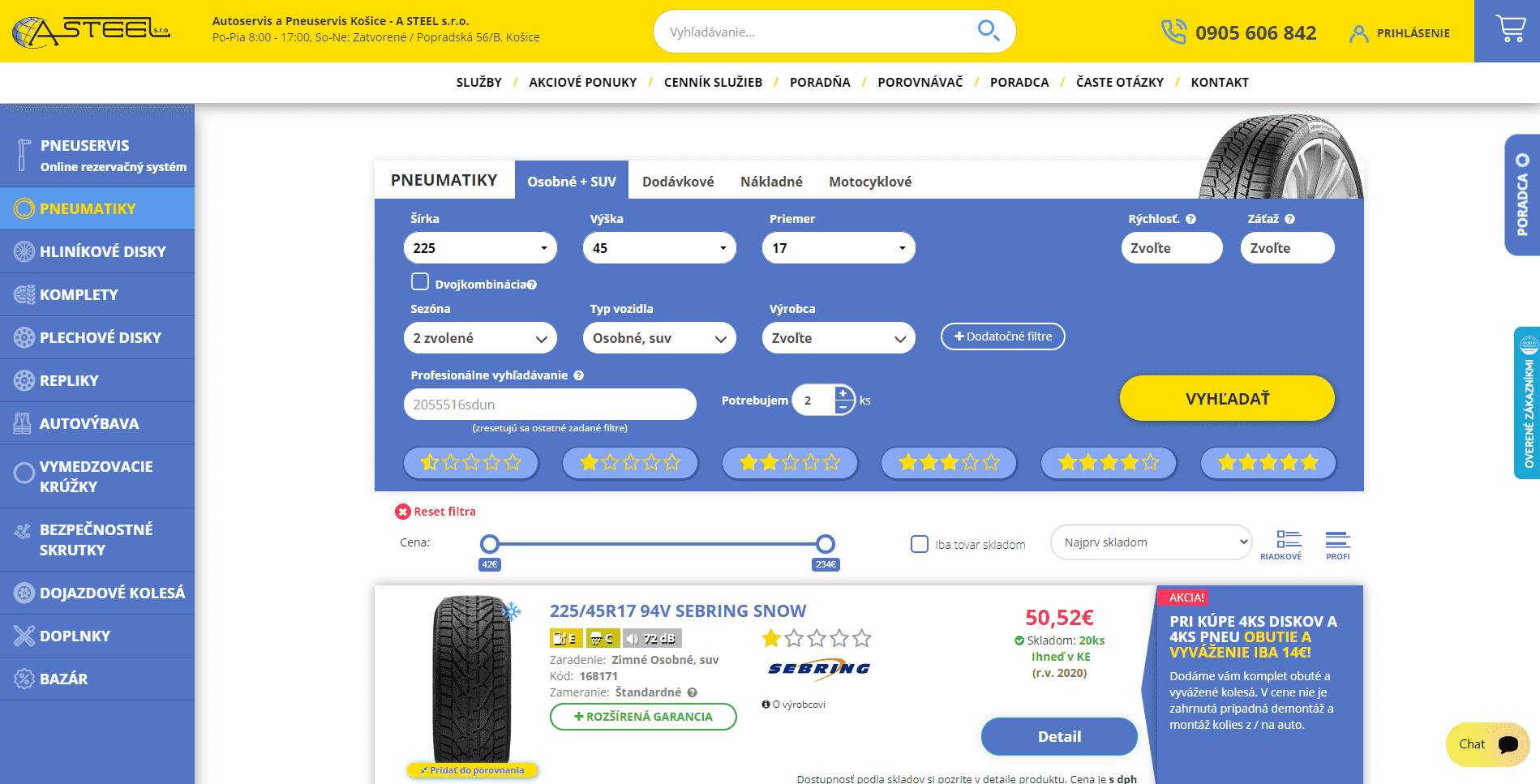Click Detail button for Sebring Snow
Screen dimensions: 1540x784
tap(1058, 736)
